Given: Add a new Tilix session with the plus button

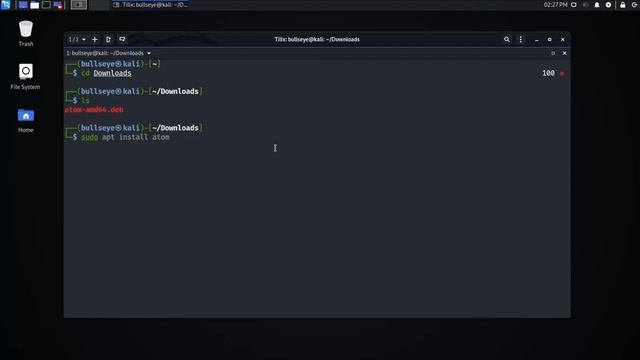Looking at the screenshot, I should point(95,40).
